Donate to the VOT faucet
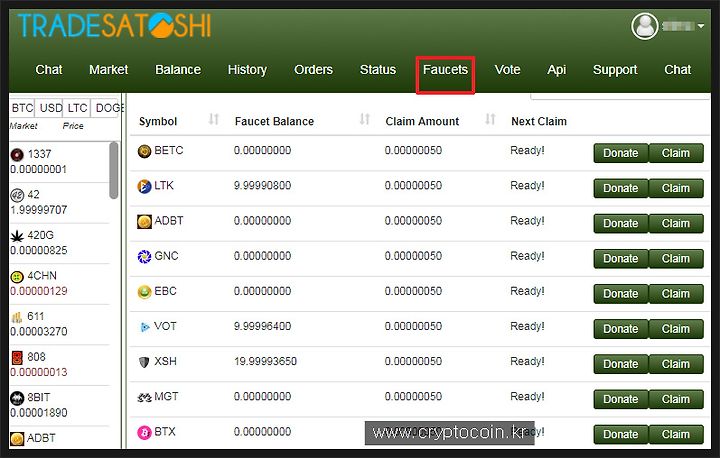This screenshot has width=720, height=458. pos(620,329)
